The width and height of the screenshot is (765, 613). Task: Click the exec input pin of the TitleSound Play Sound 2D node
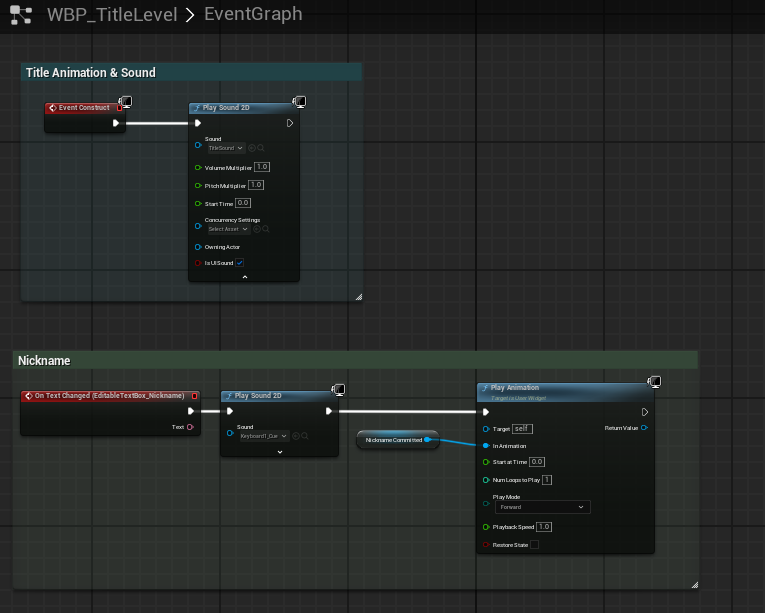pos(198,123)
